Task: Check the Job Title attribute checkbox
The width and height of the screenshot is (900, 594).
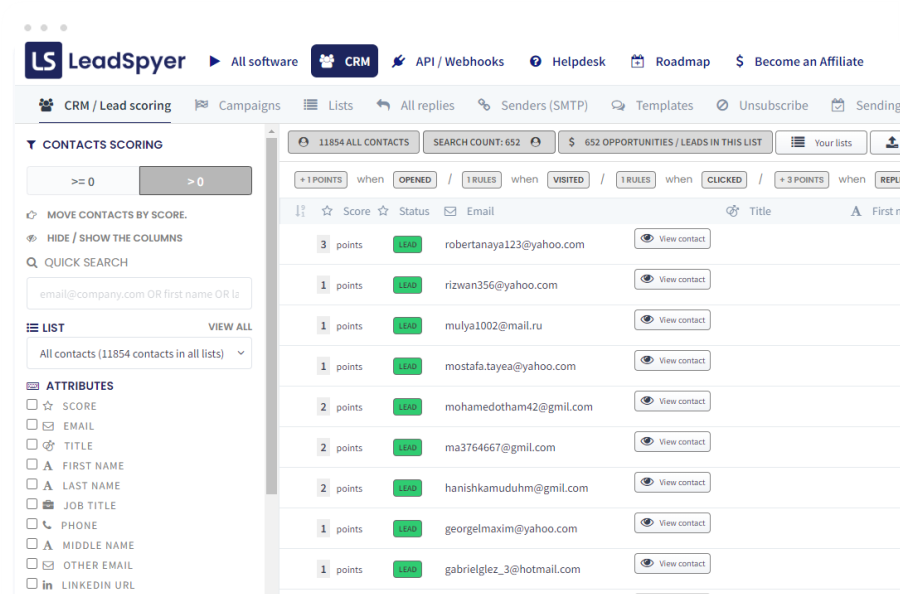Action: (x=32, y=504)
